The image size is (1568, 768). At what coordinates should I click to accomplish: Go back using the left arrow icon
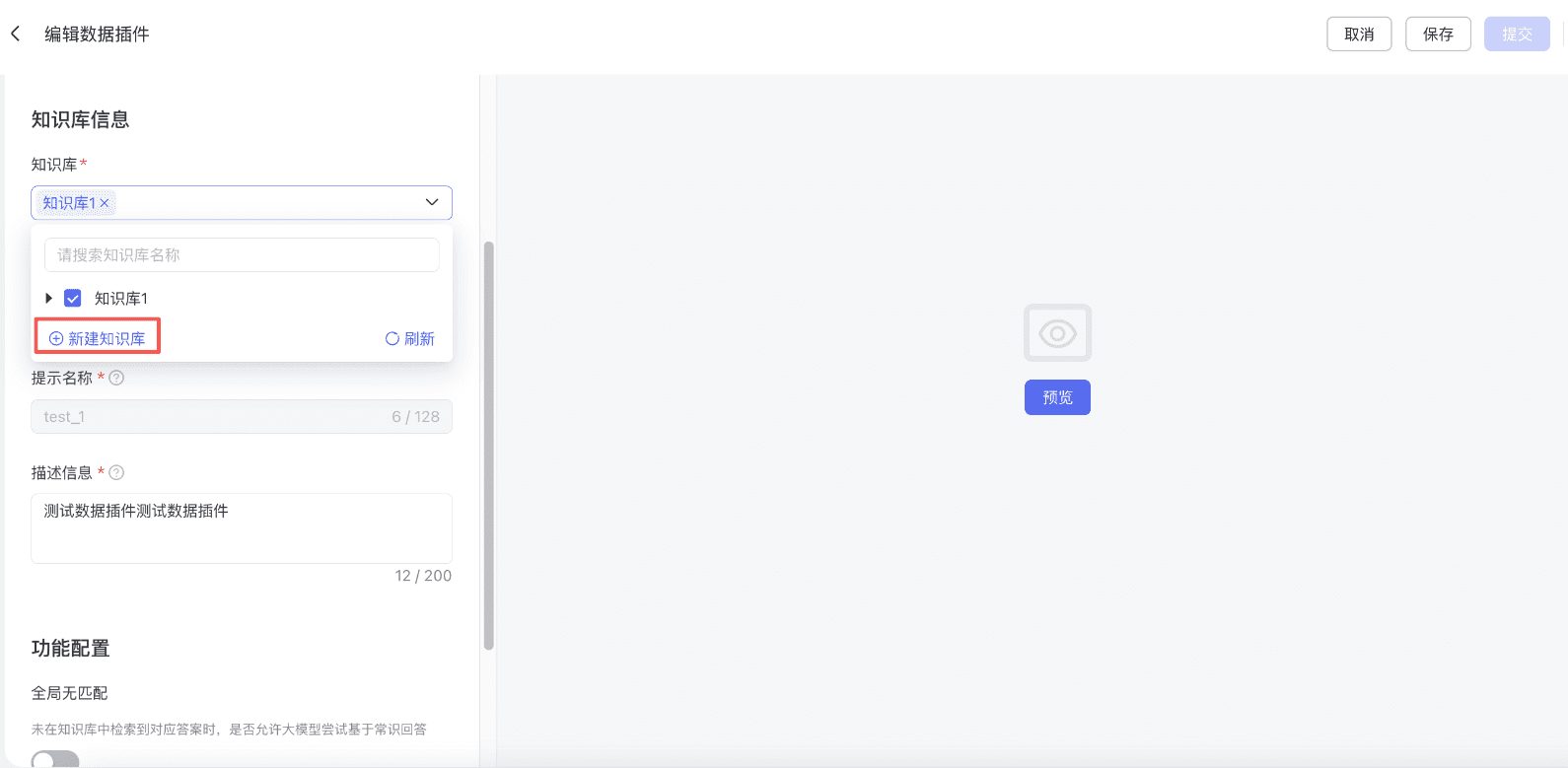point(15,34)
